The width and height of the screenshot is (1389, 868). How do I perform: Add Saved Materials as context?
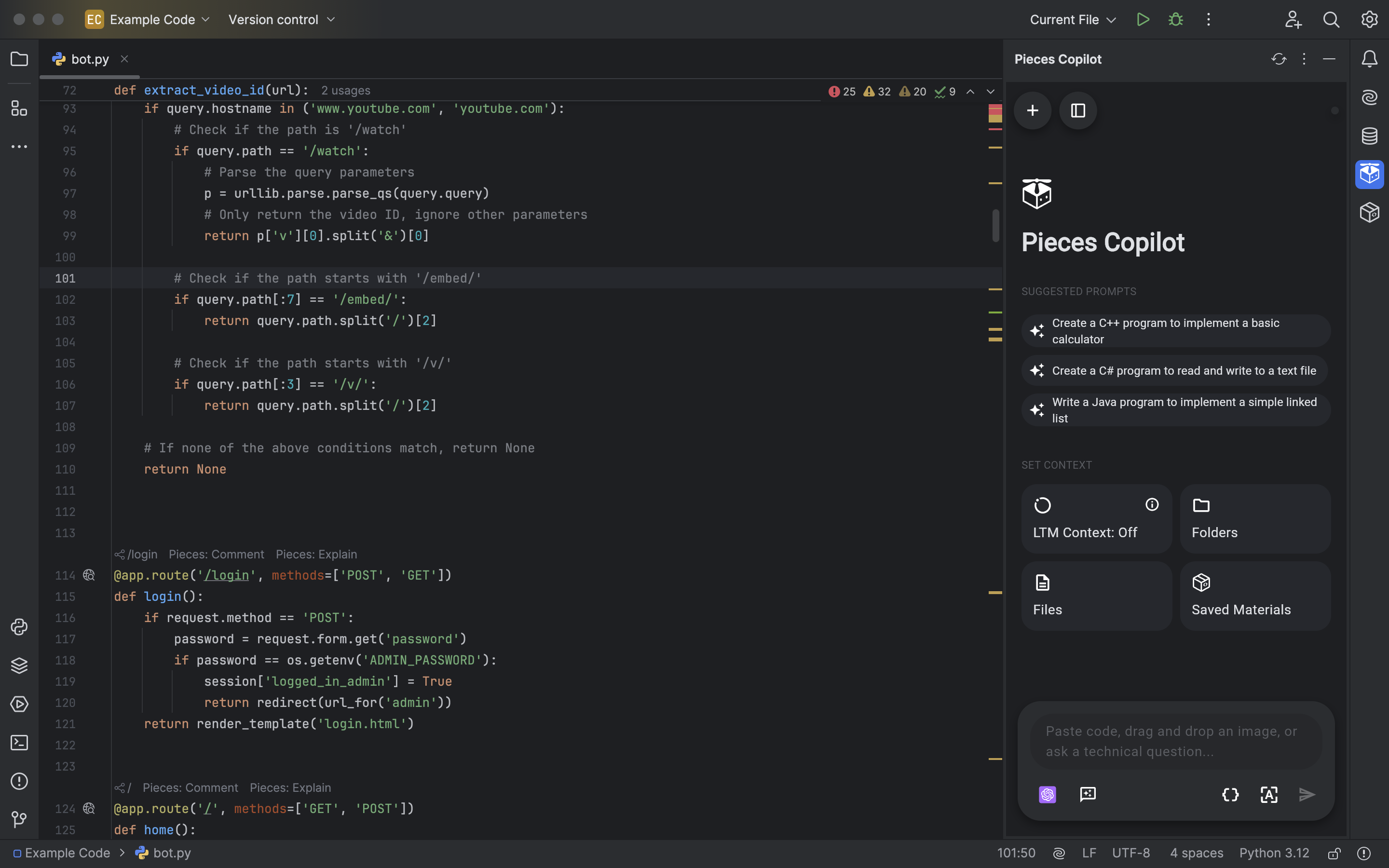pyautogui.click(x=1255, y=596)
